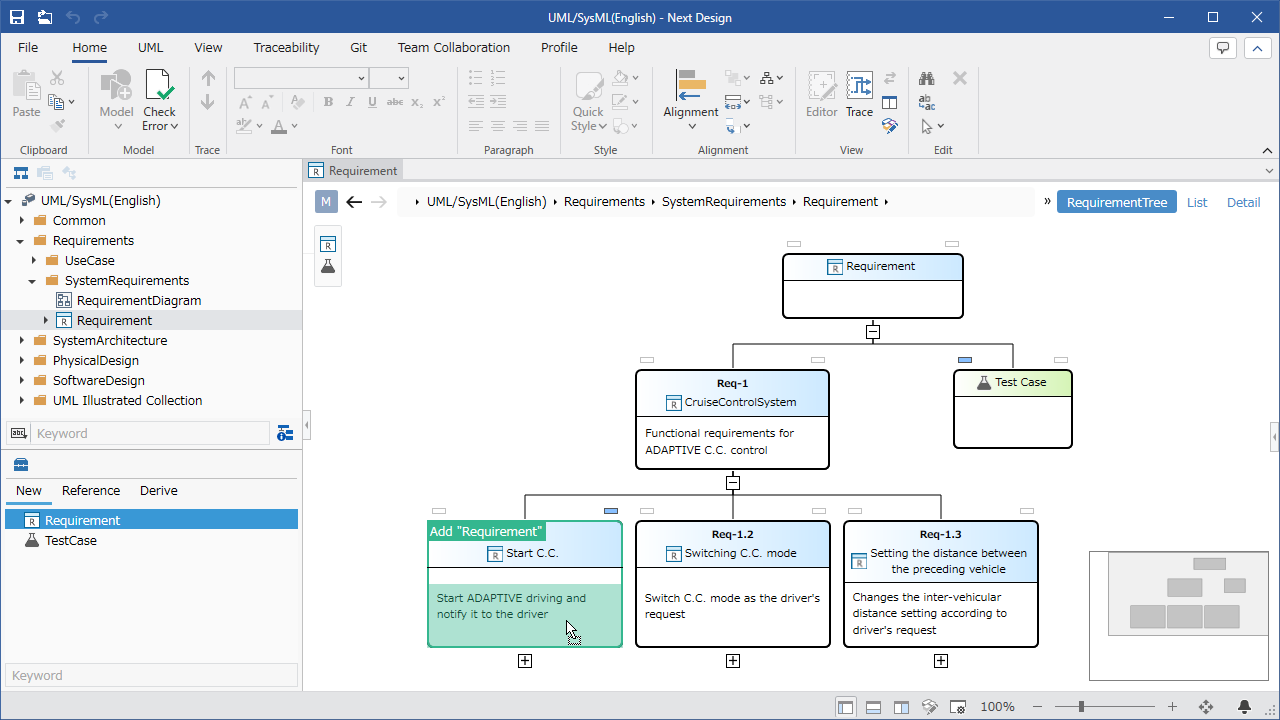Click the Cut scissors icon
The width and height of the screenshot is (1280, 720).
(57, 78)
